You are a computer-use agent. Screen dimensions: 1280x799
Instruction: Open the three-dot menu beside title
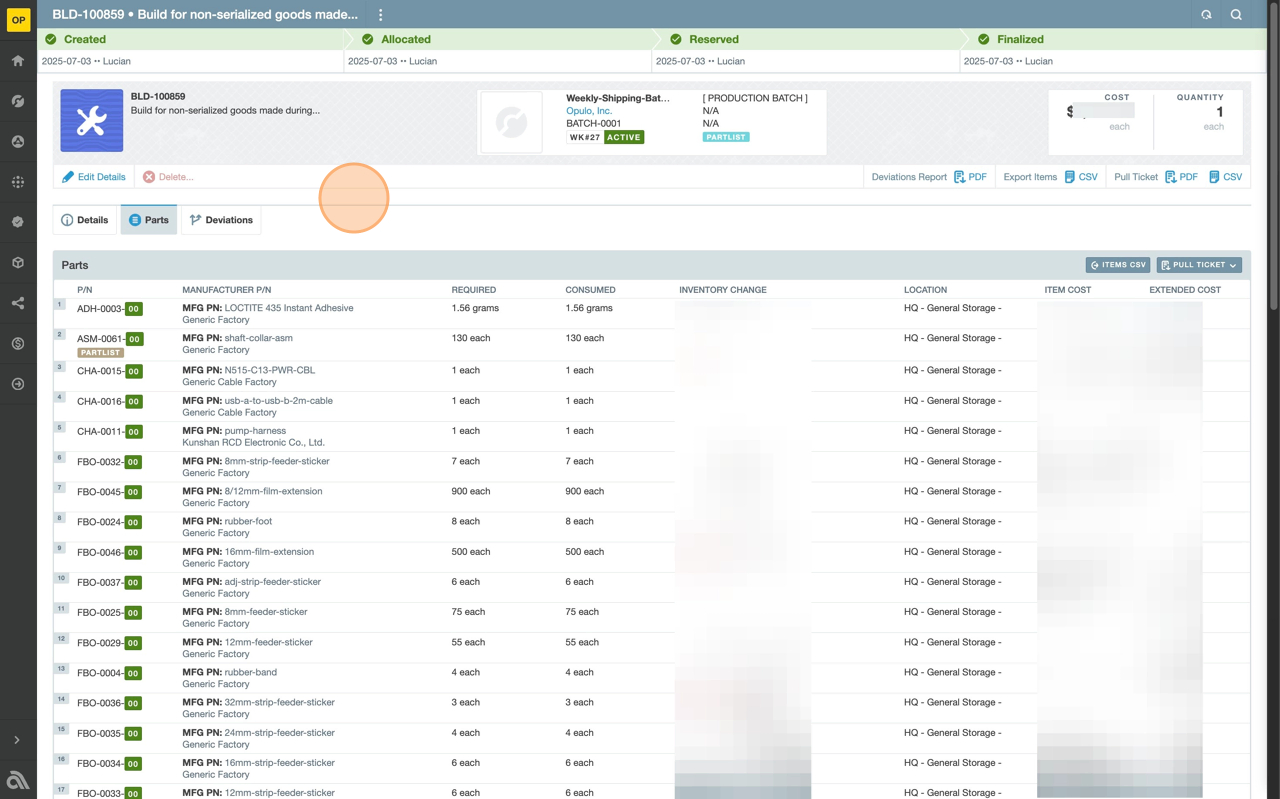tap(380, 15)
